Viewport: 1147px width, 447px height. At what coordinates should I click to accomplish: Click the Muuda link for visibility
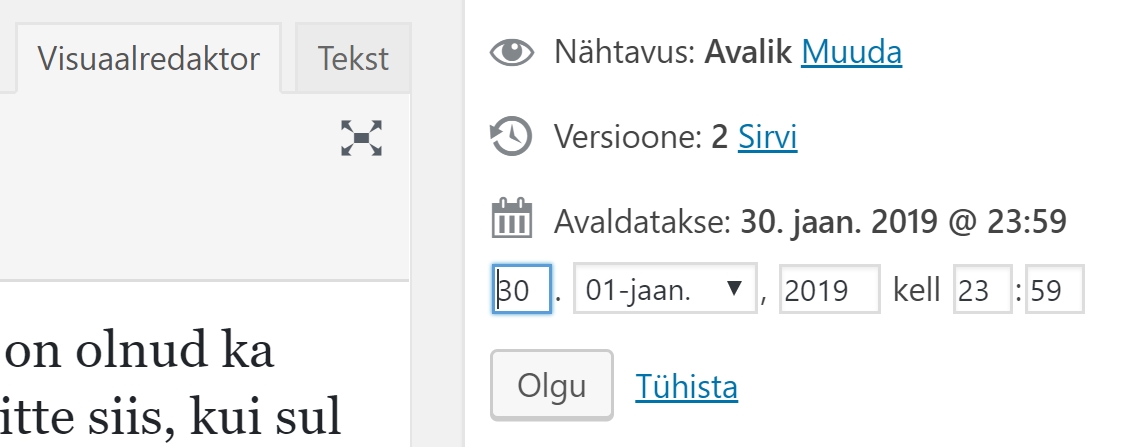[x=851, y=52]
